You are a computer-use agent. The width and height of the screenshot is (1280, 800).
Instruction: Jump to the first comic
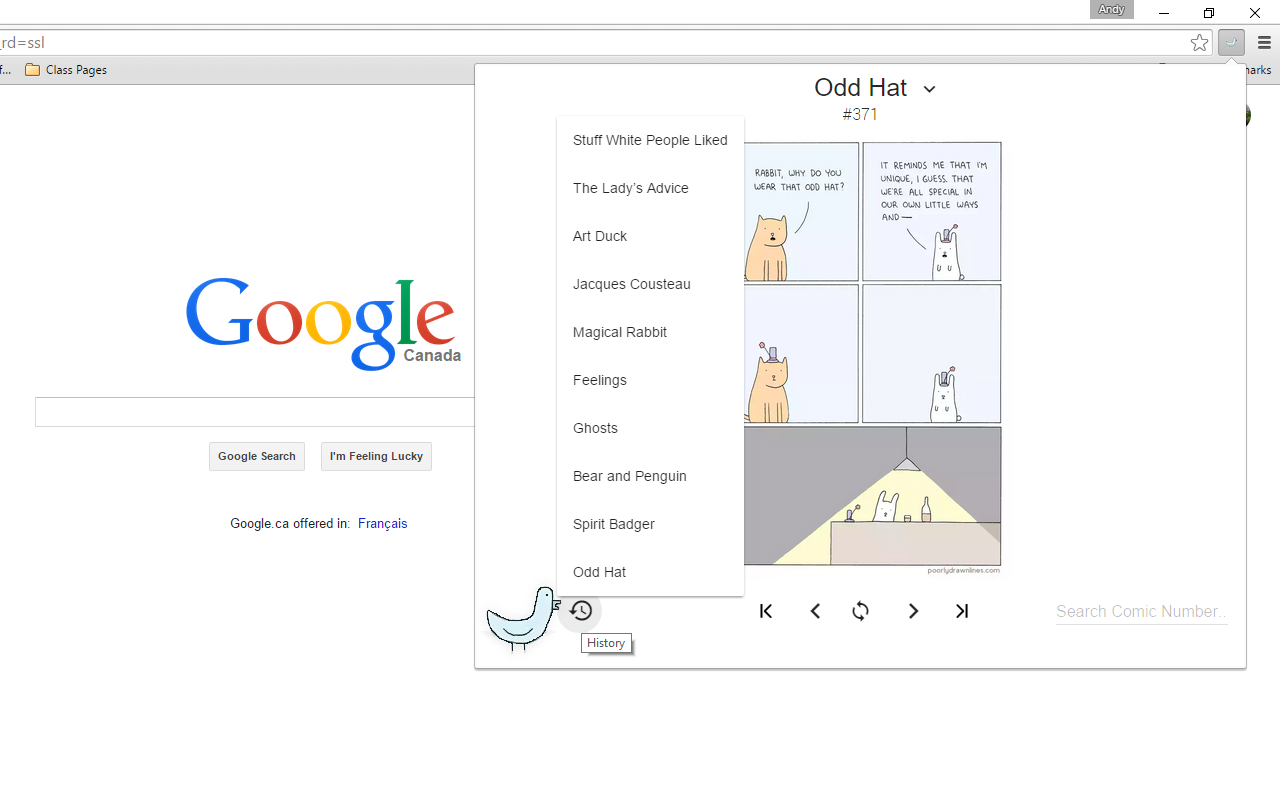click(766, 611)
